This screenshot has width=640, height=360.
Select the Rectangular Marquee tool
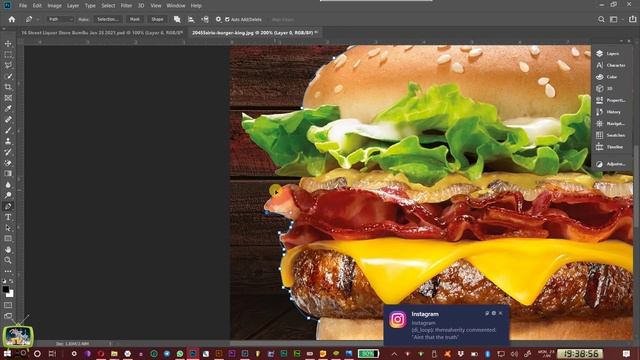(x=8, y=54)
